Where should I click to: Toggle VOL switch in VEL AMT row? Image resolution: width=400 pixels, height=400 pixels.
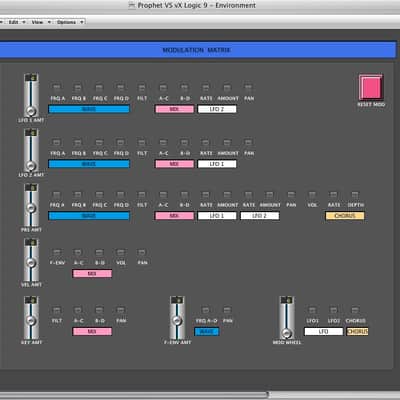point(121,252)
